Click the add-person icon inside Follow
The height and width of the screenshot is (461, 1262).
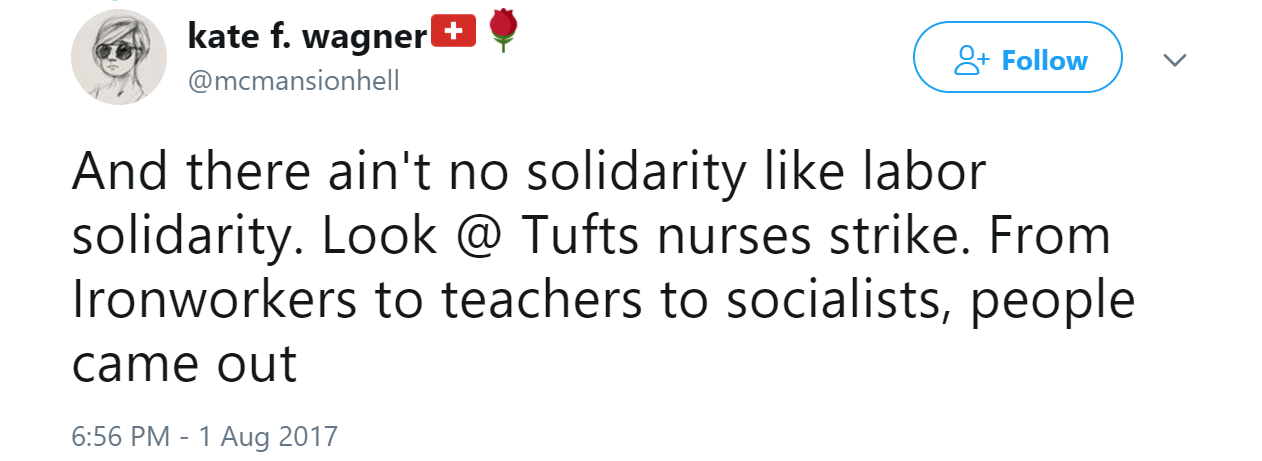970,61
